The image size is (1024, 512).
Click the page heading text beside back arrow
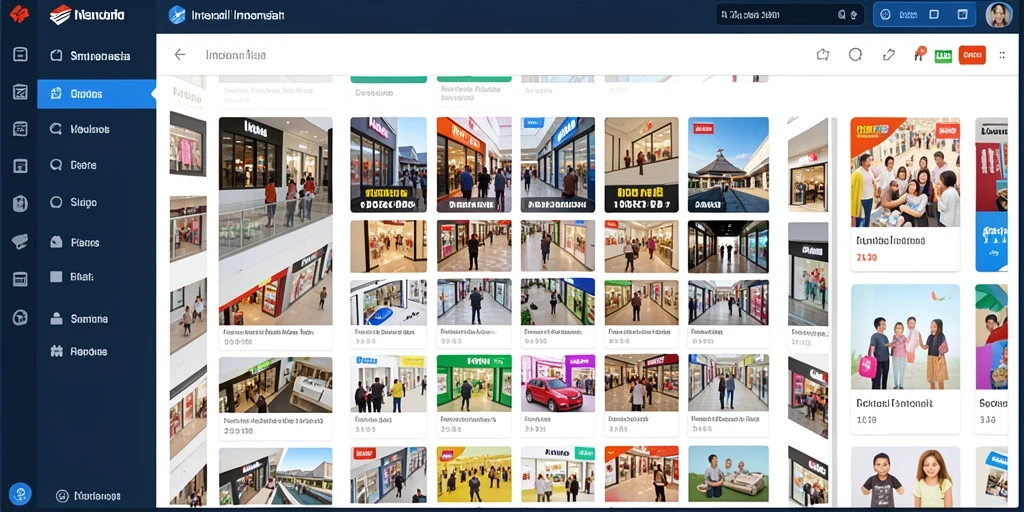tap(236, 56)
